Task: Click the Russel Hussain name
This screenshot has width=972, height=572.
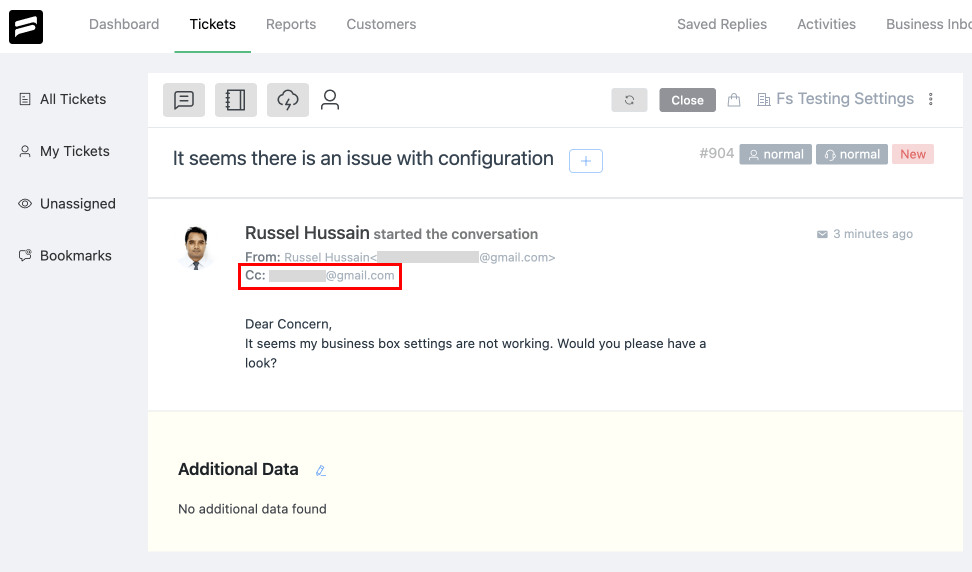Action: (307, 233)
